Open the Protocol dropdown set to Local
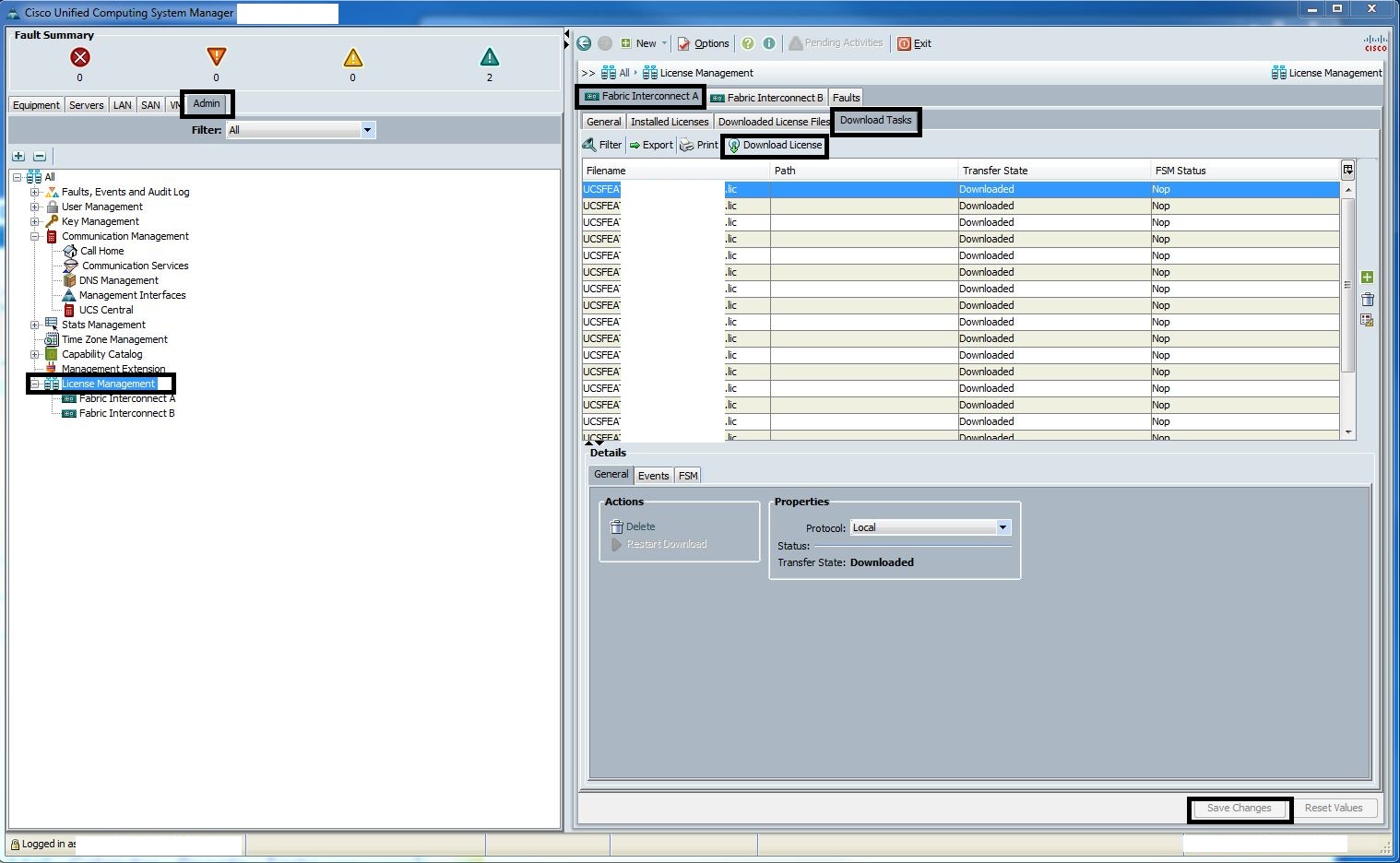This screenshot has height=863, width=1400. [x=931, y=527]
